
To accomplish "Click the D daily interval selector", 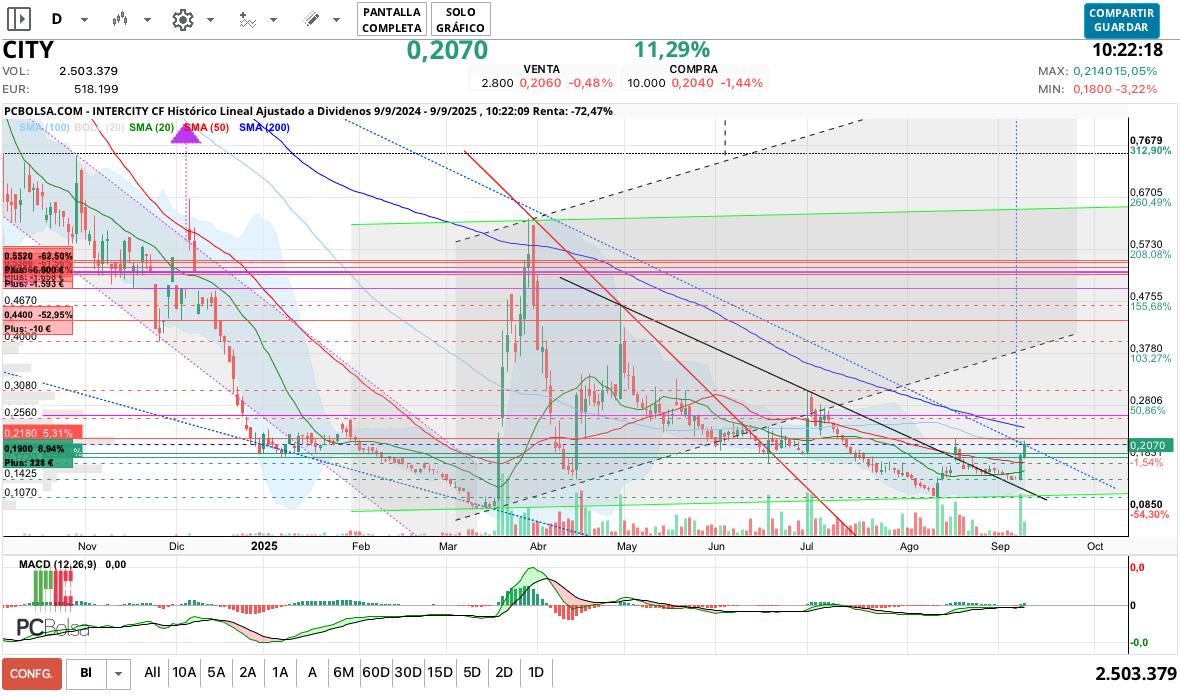I will pos(57,19).
